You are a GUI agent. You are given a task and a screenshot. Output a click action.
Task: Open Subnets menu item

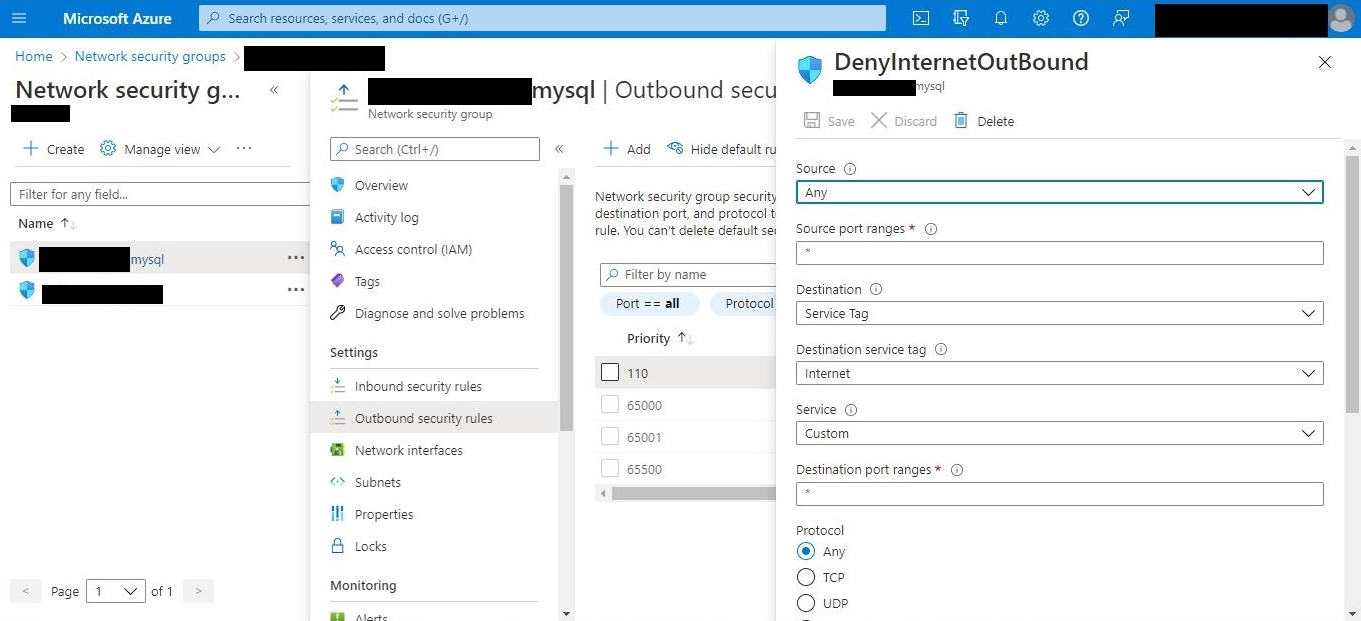(377, 482)
